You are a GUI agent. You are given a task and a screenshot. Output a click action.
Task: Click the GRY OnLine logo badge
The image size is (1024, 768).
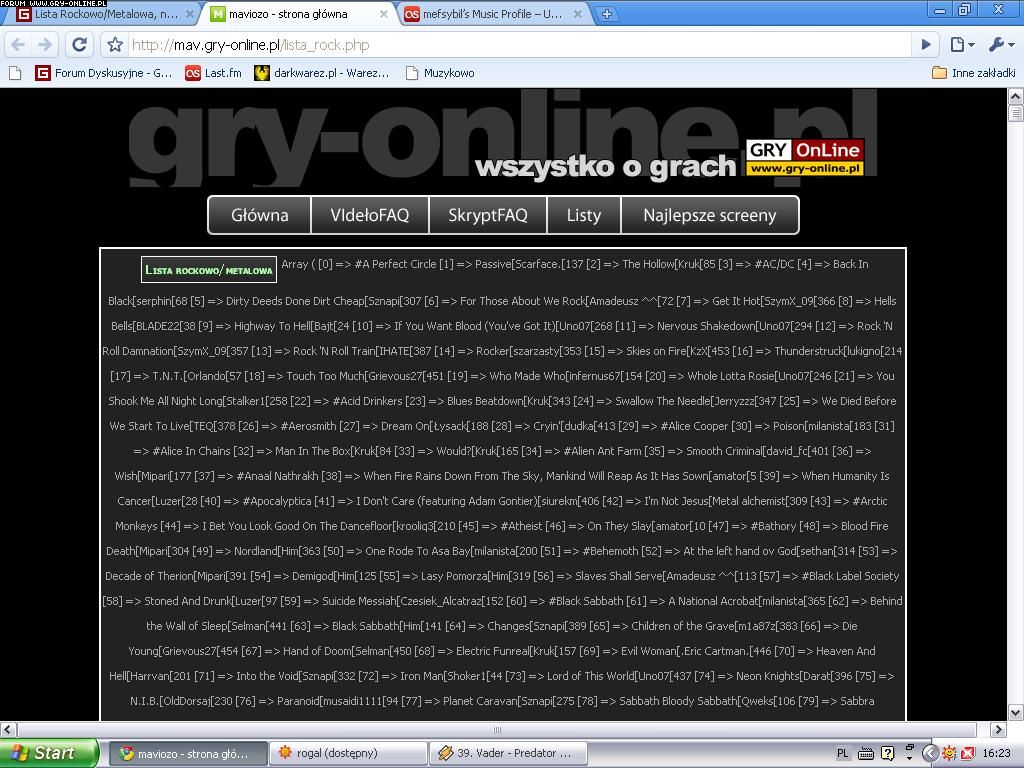pos(805,157)
